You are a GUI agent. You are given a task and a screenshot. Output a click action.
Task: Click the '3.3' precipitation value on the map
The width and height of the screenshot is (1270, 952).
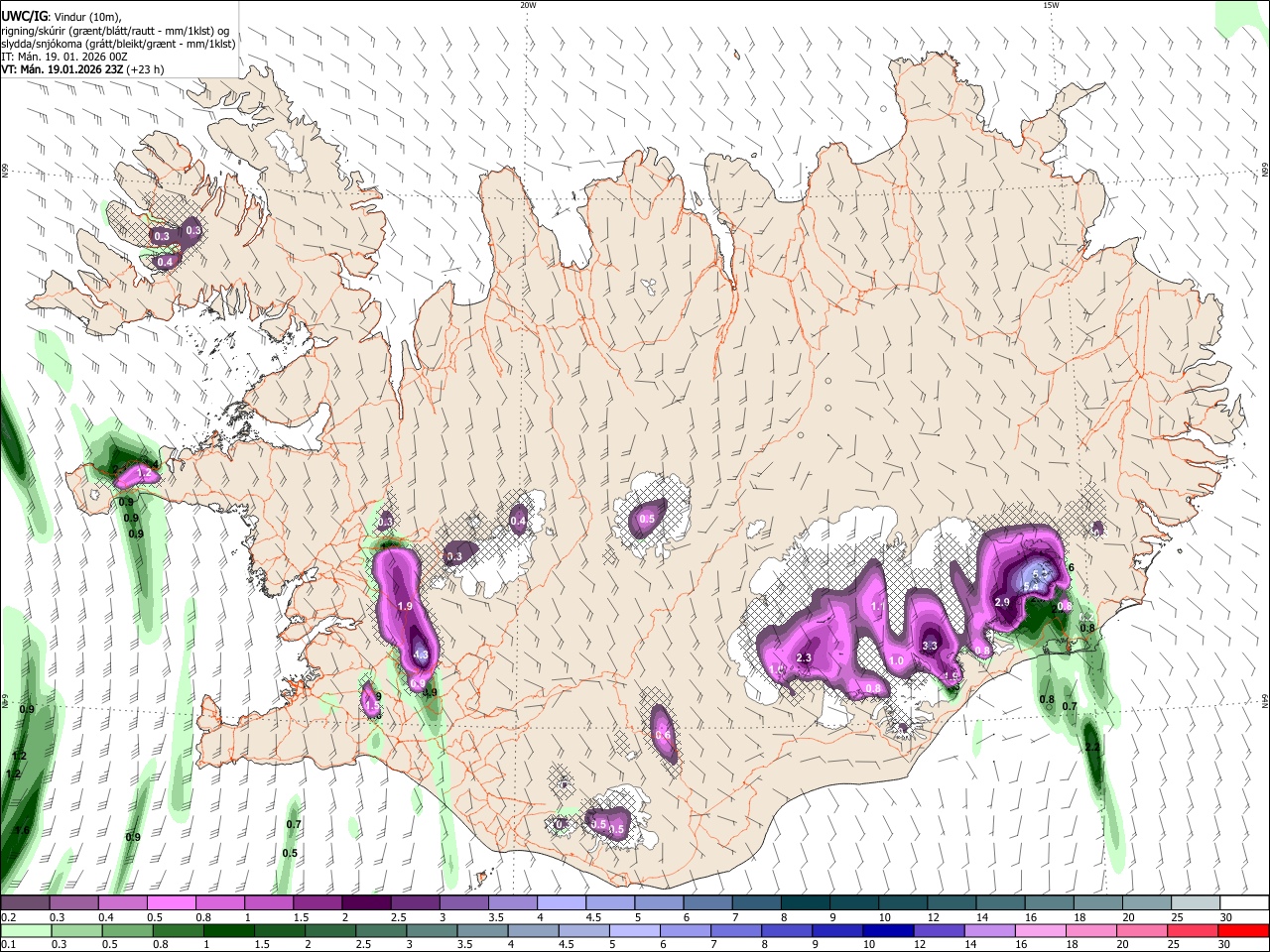tap(930, 646)
